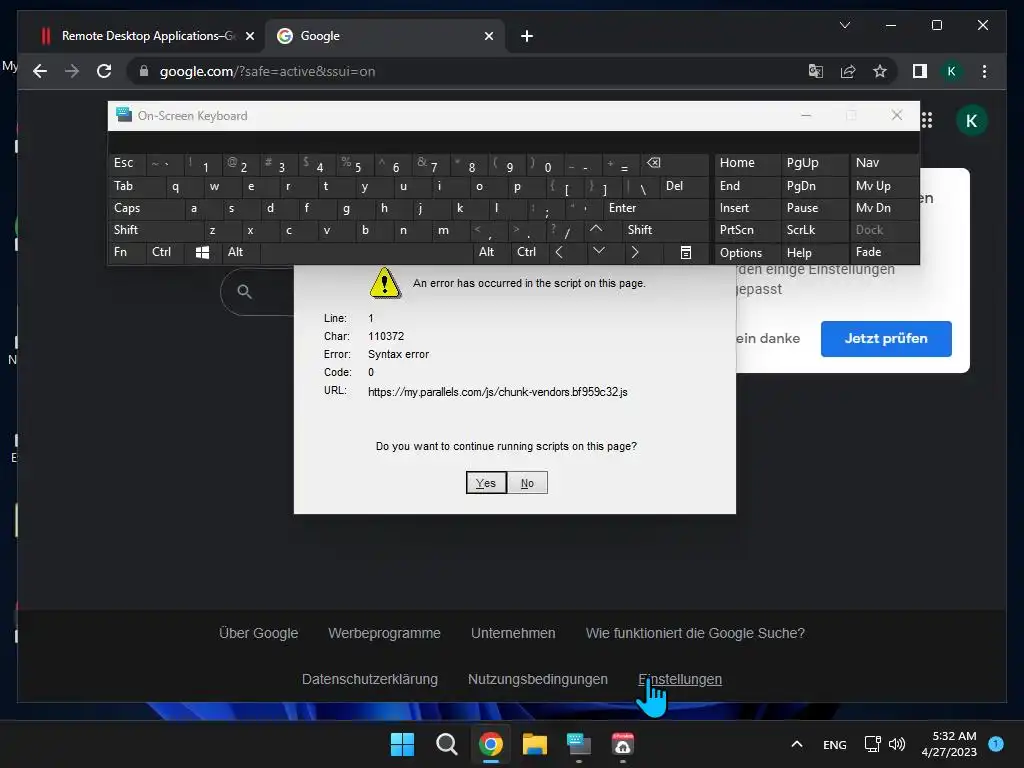Share this page via the share icon
This screenshot has width=1024, height=768.
click(848, 71)
